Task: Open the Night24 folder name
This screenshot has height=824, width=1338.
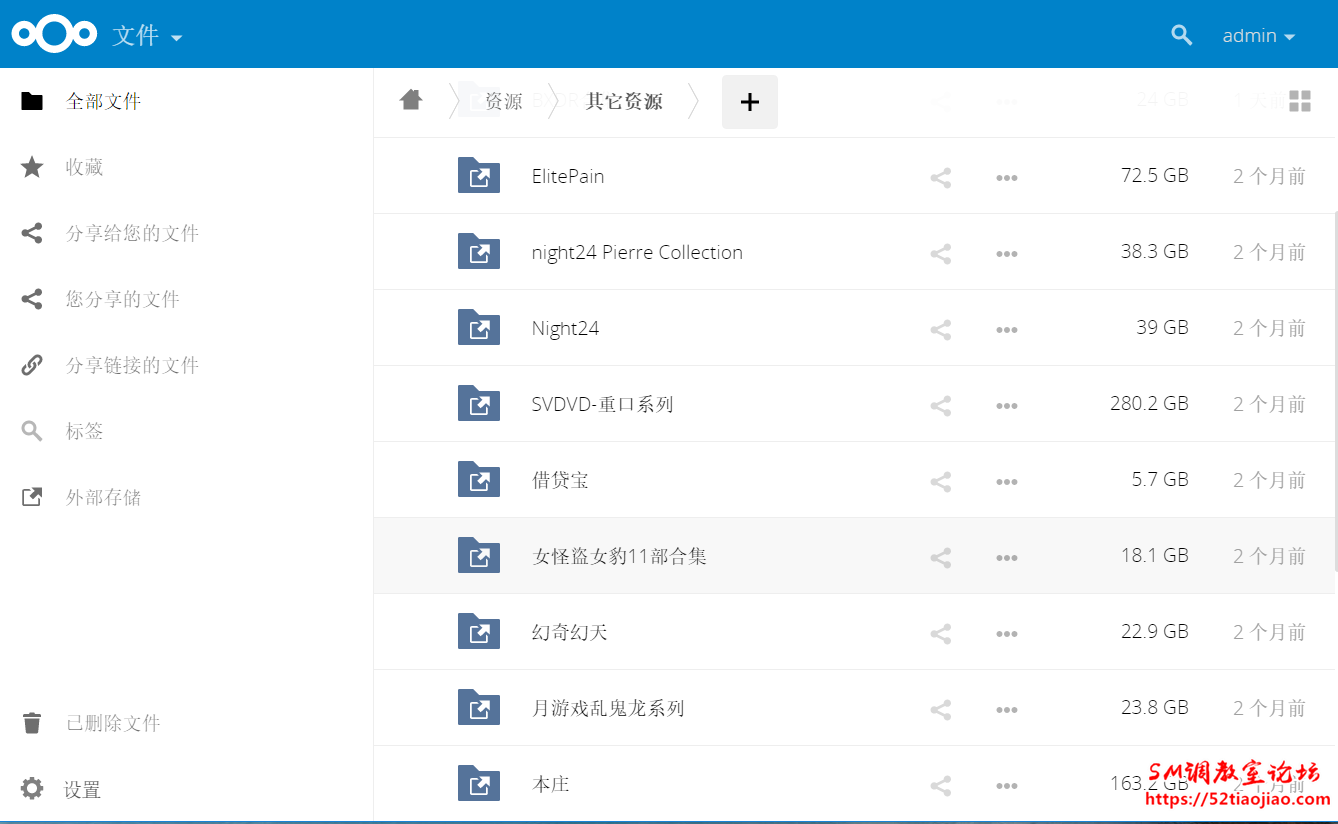Action: click(x=565, y=329)
